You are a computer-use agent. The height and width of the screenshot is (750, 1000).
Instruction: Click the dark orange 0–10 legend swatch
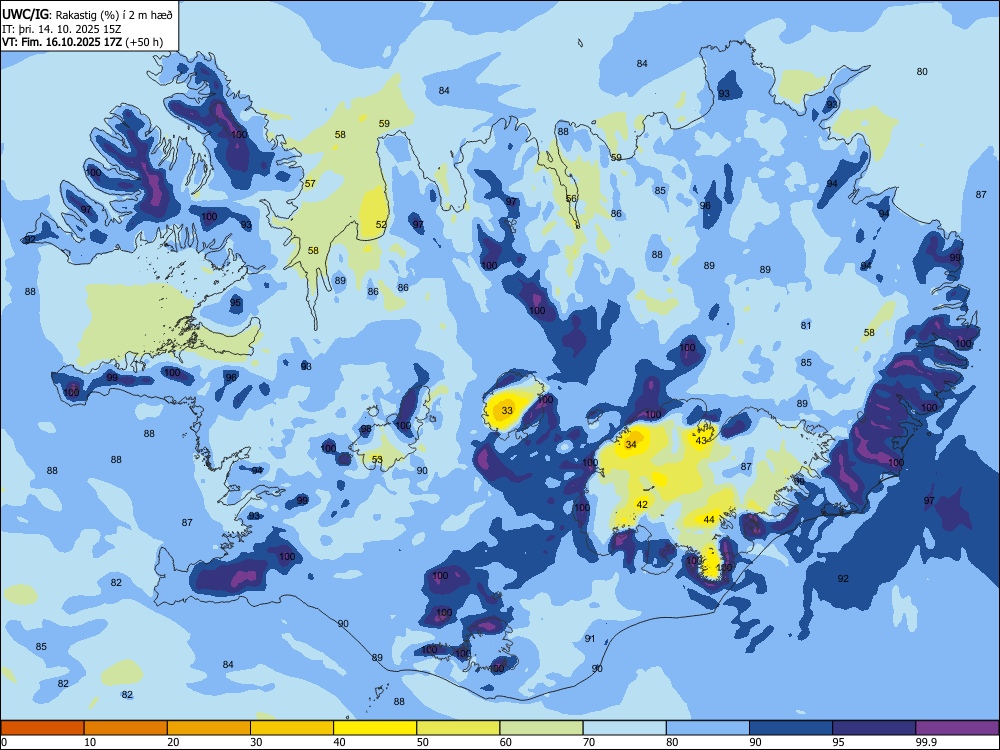click(42, 728)
